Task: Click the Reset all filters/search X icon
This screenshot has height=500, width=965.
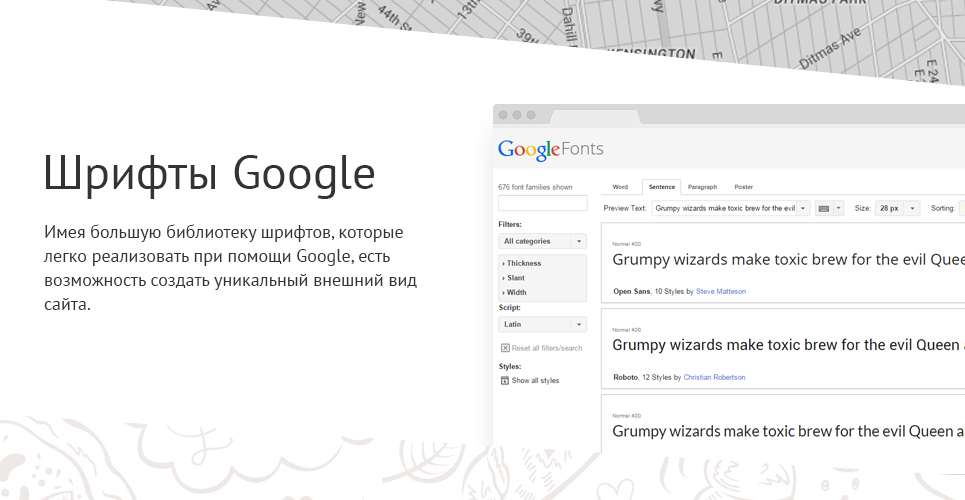Action: pyautogui.click(x=505, y=348)
